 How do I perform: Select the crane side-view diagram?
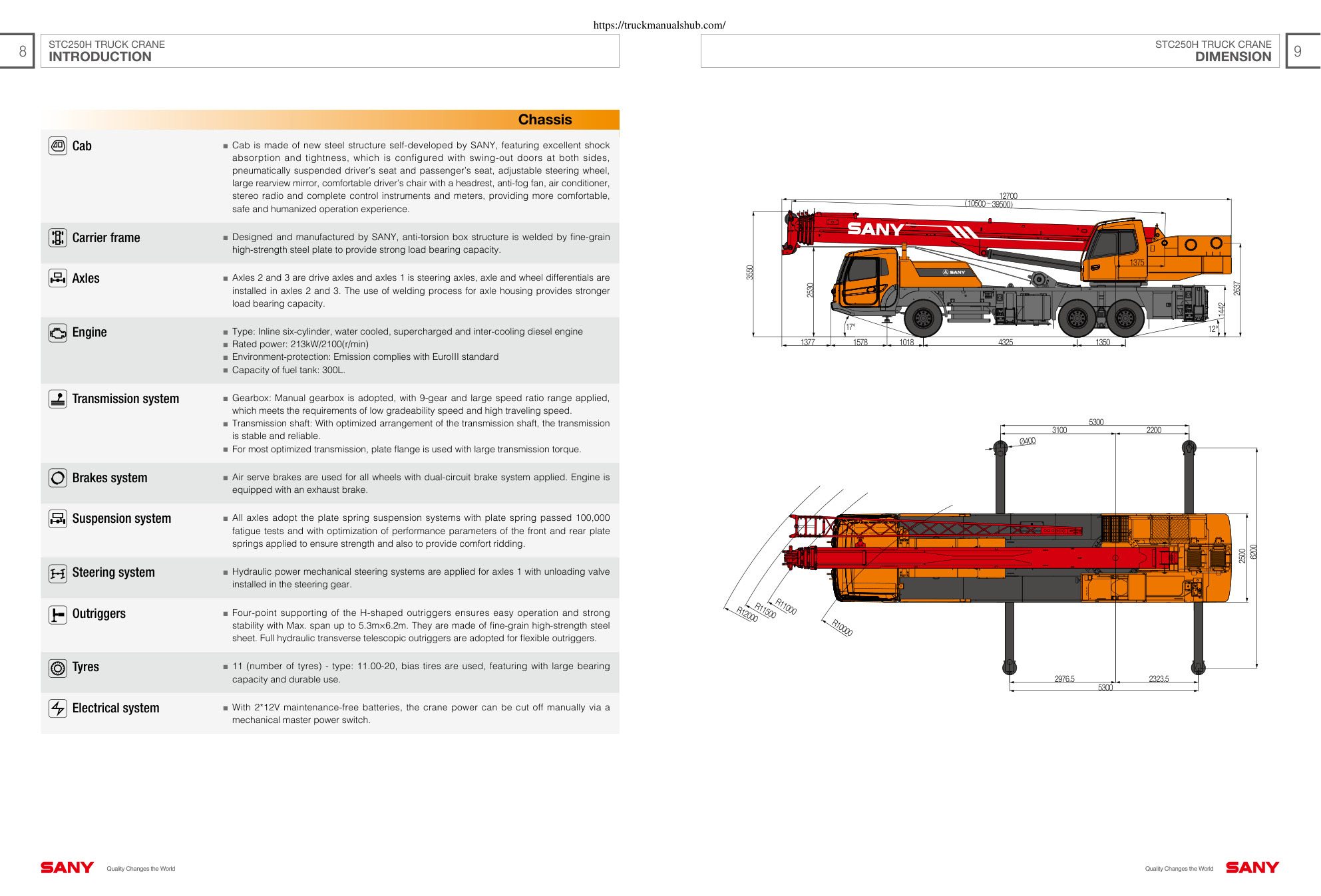[x=996, y=270]
